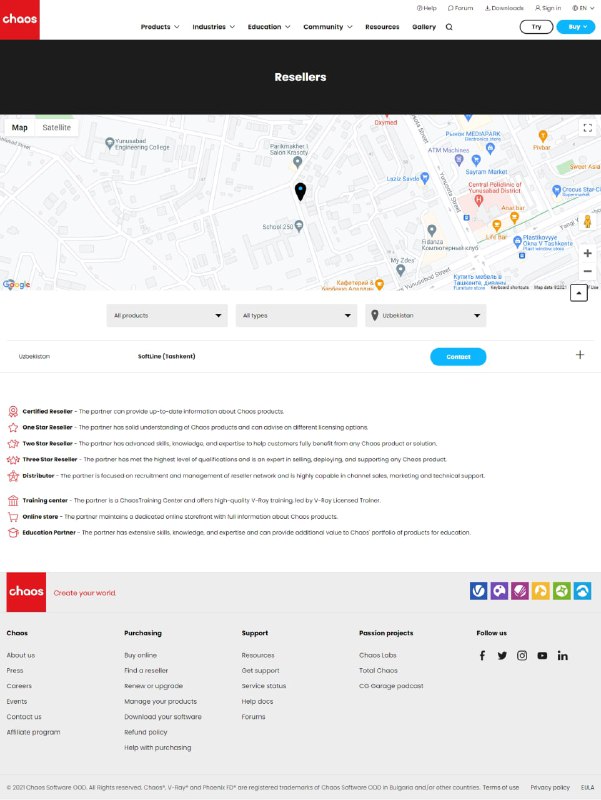The width and height of the screenshot is (601, 800).
Task: Open the site search magnifier icon
Action: [x=449, y=27]
